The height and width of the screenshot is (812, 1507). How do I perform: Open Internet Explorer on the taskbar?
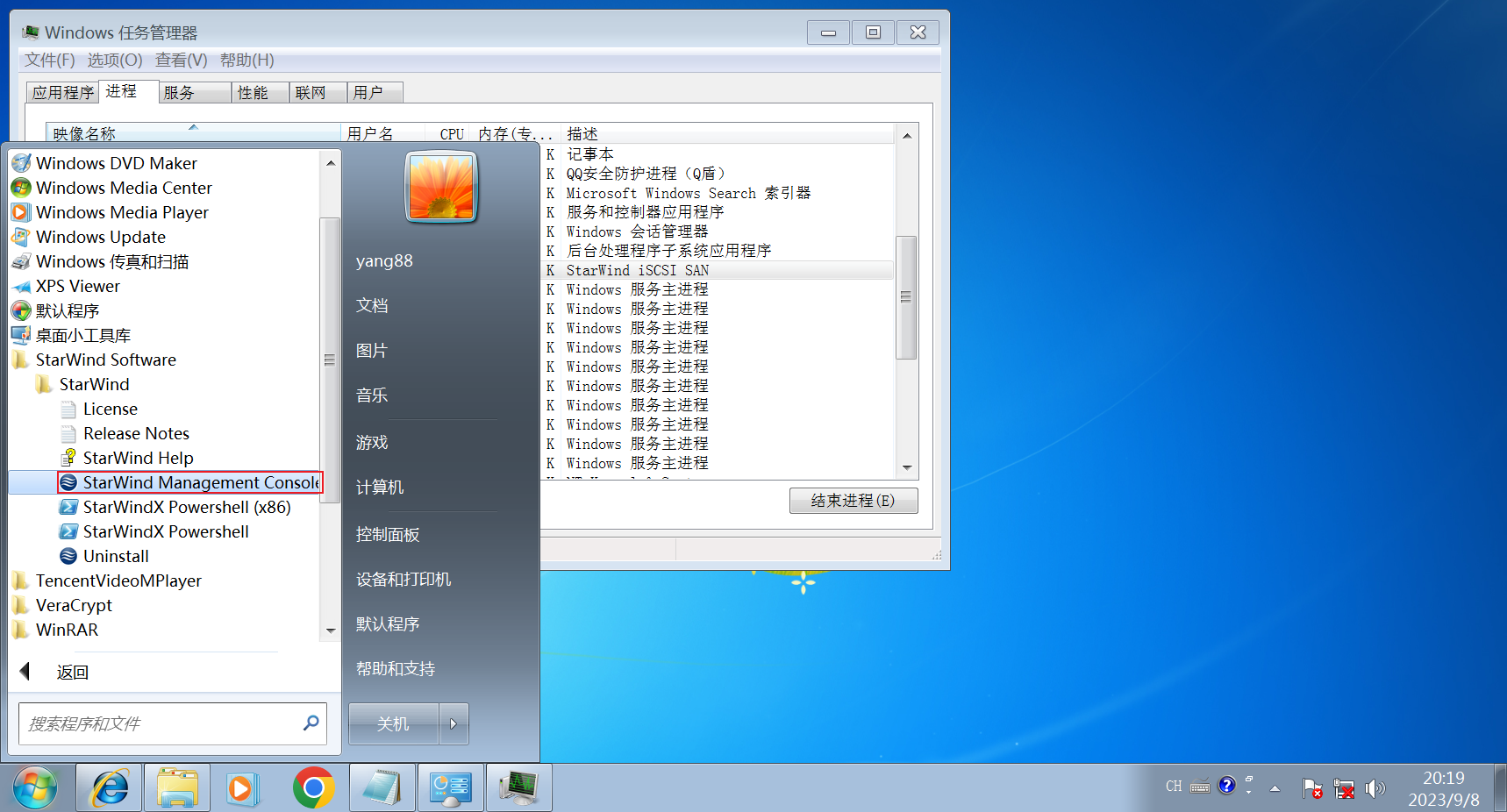(x=110, y=787)
